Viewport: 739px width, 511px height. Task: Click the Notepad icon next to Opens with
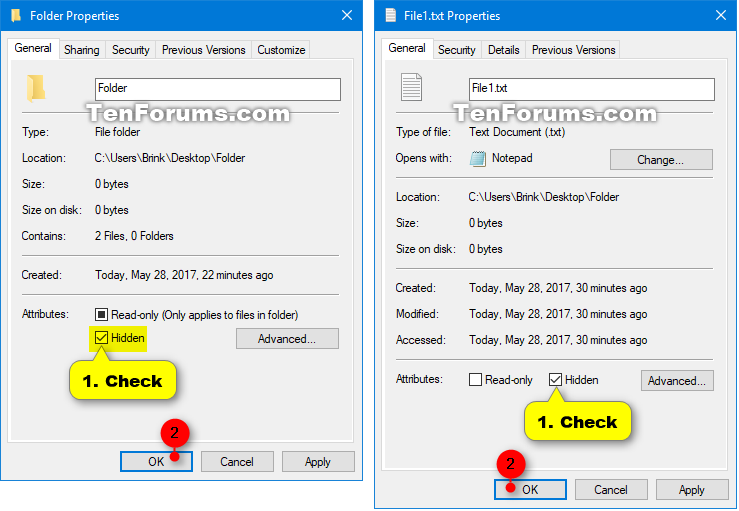[x=477, y=158]
